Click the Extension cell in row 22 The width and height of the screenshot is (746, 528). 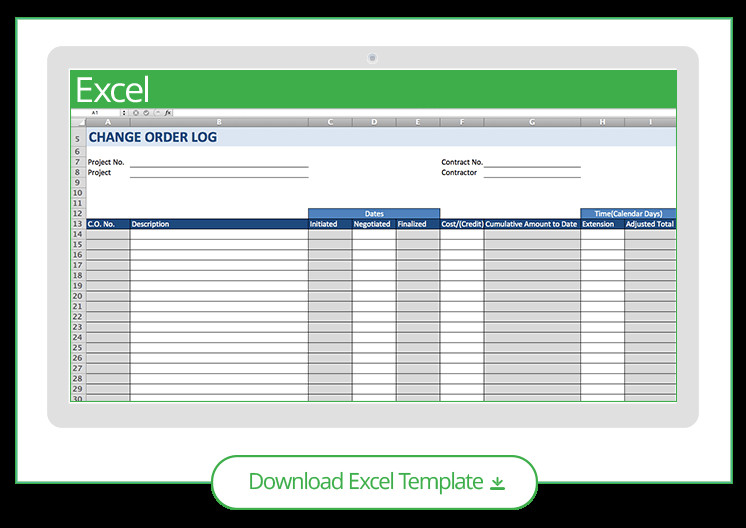click(602, 317)
